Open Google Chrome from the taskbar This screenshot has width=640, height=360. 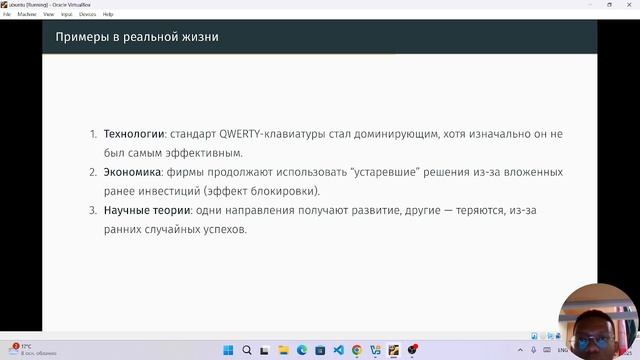coord(357,350)
